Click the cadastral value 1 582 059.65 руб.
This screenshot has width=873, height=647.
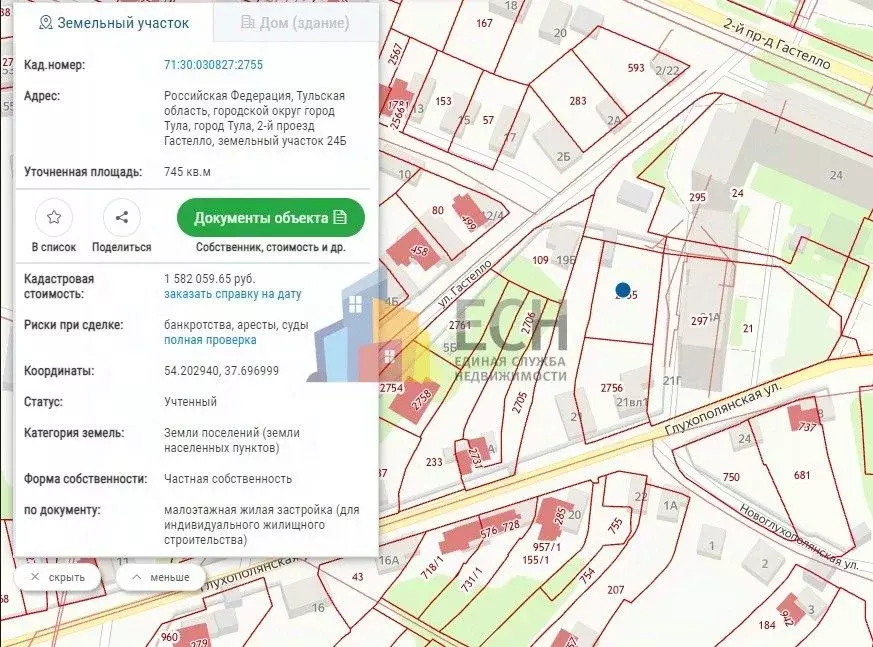coord(209,278)
